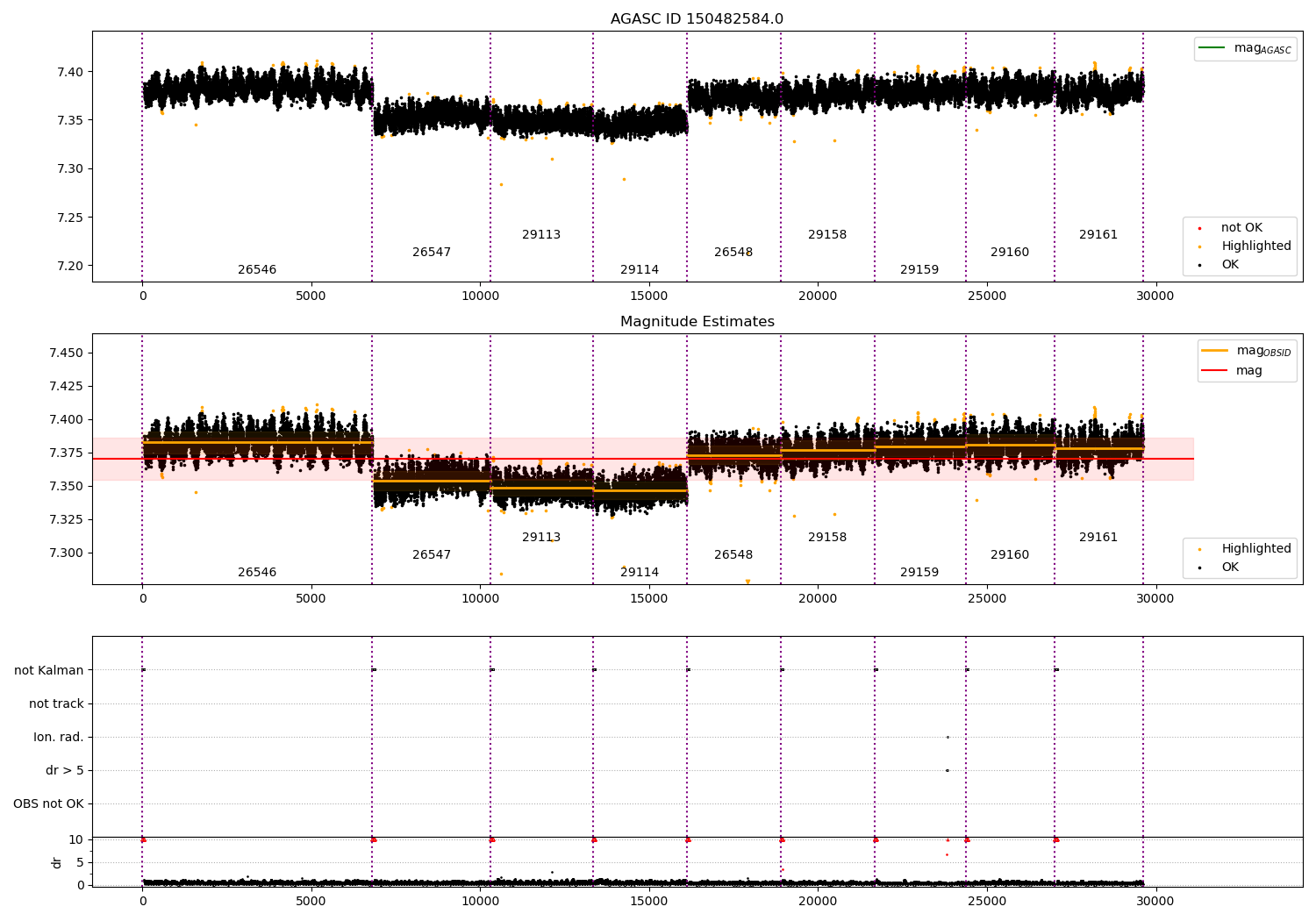Click obsid label 26547 in Magnitude Estimates plot
This screenshot has width=1316, height=921.
[432, 555]
